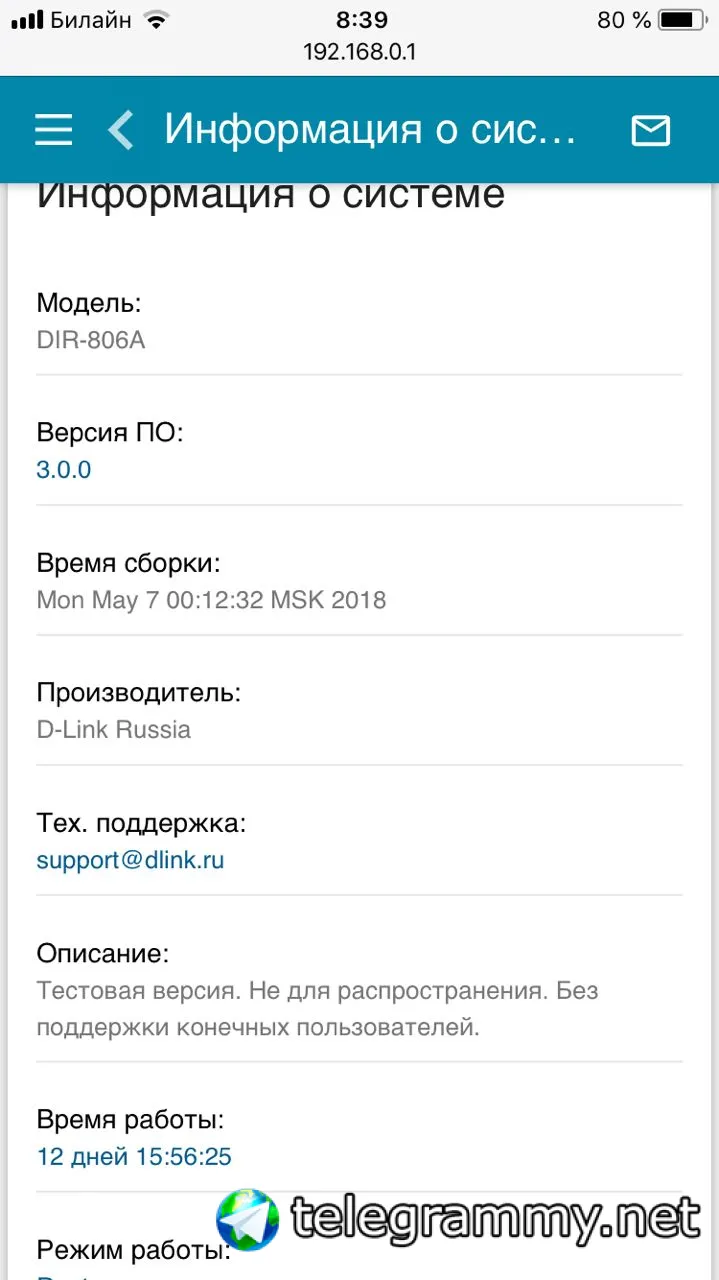Tap the telegrammy.net watermark text

pos(496,1218)
